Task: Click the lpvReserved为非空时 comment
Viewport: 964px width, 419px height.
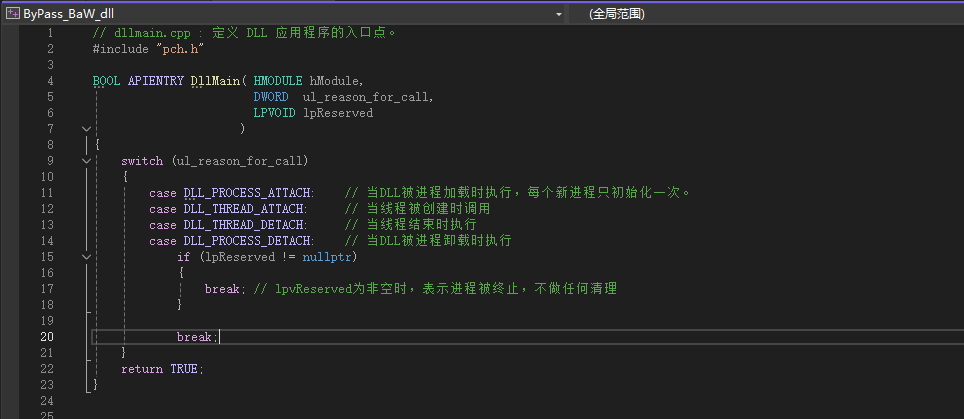Action: point(435,288)
